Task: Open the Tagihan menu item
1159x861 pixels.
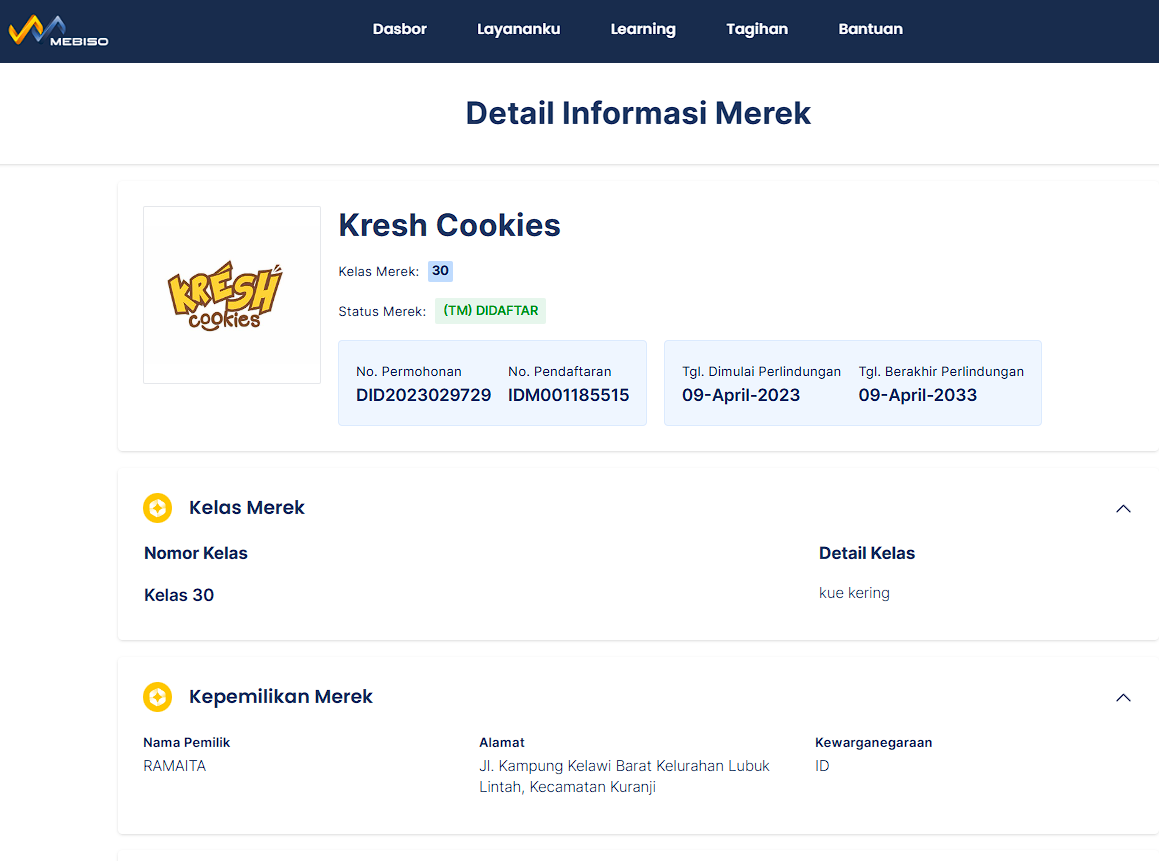Action: pos(757,30)
